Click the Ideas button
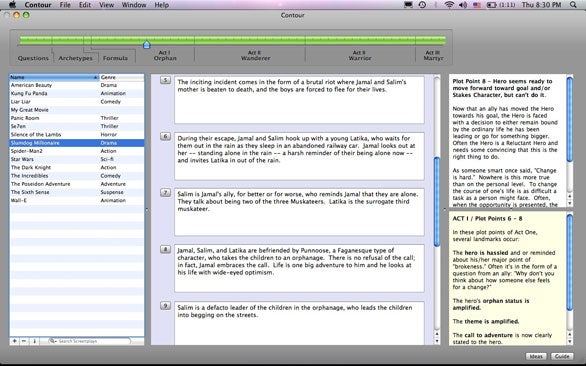 click(x=536, y=356)
